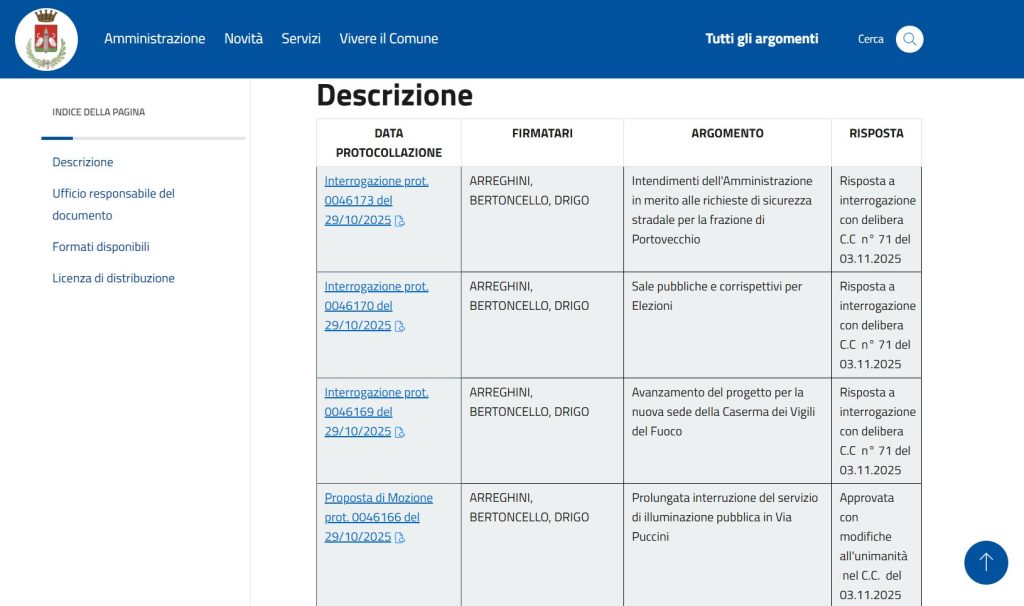This screenshot has height=606, width=1024.
Task: Click the municipal coat of arms logo
Action: [46, 39]
